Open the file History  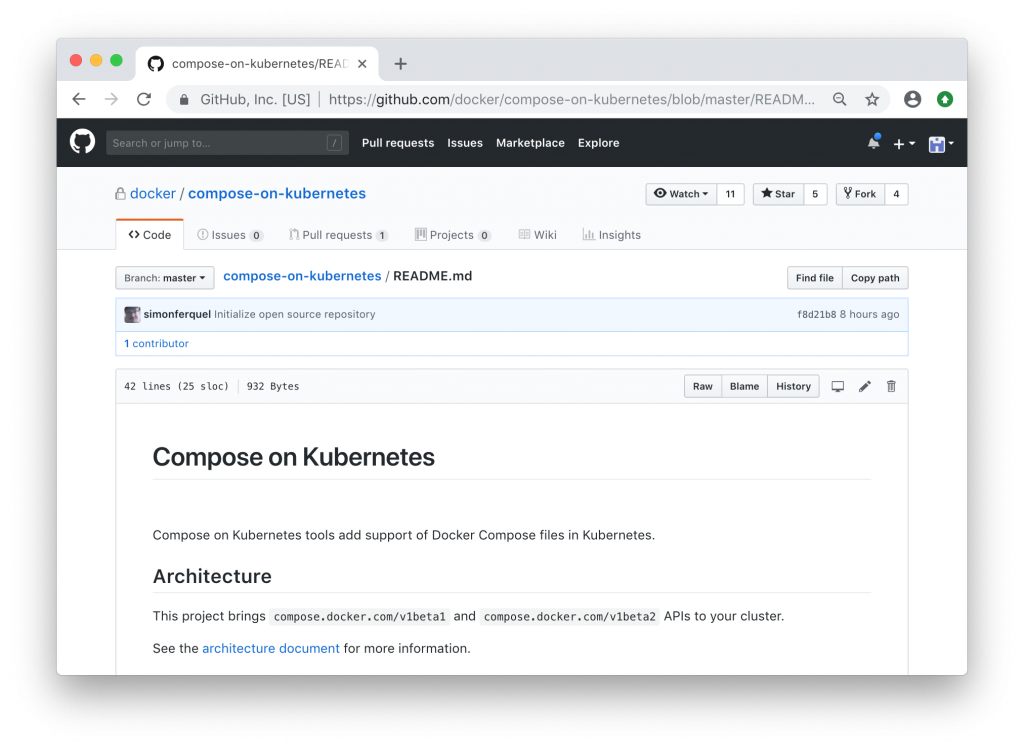(793, 386)
